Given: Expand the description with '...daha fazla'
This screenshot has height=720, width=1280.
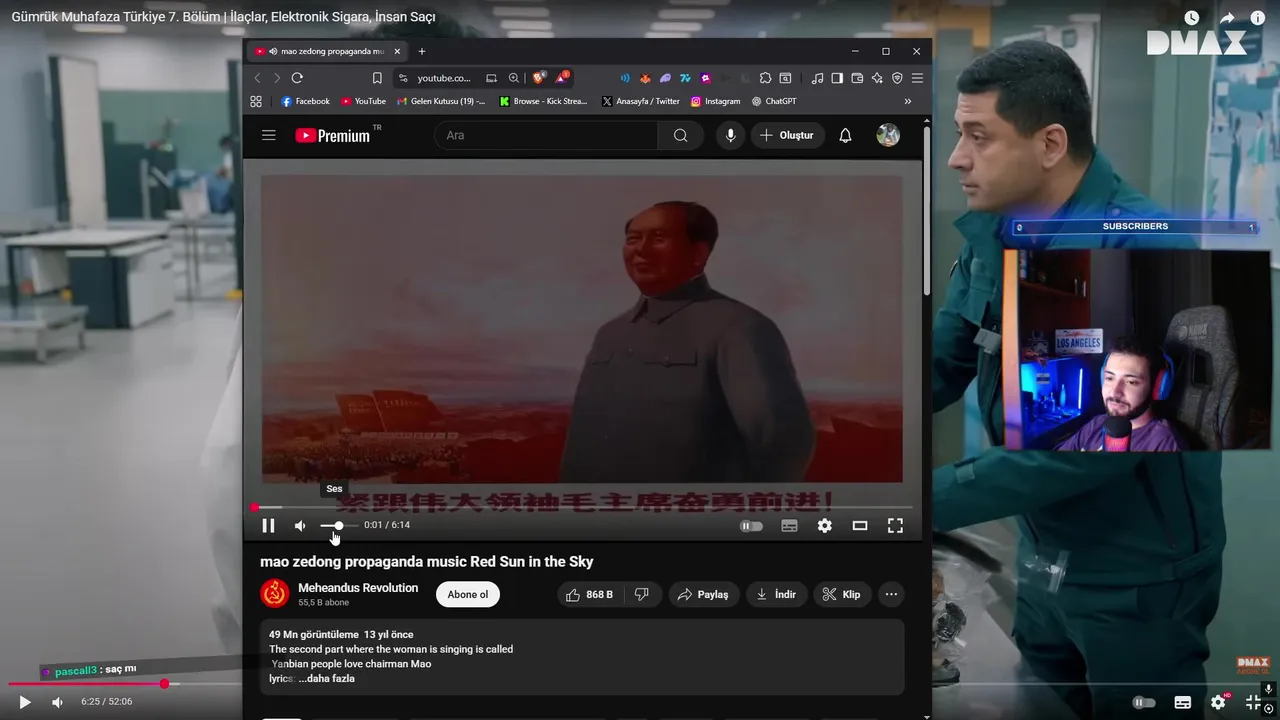Looking at the screenshot, I should (x=326, y=678).
